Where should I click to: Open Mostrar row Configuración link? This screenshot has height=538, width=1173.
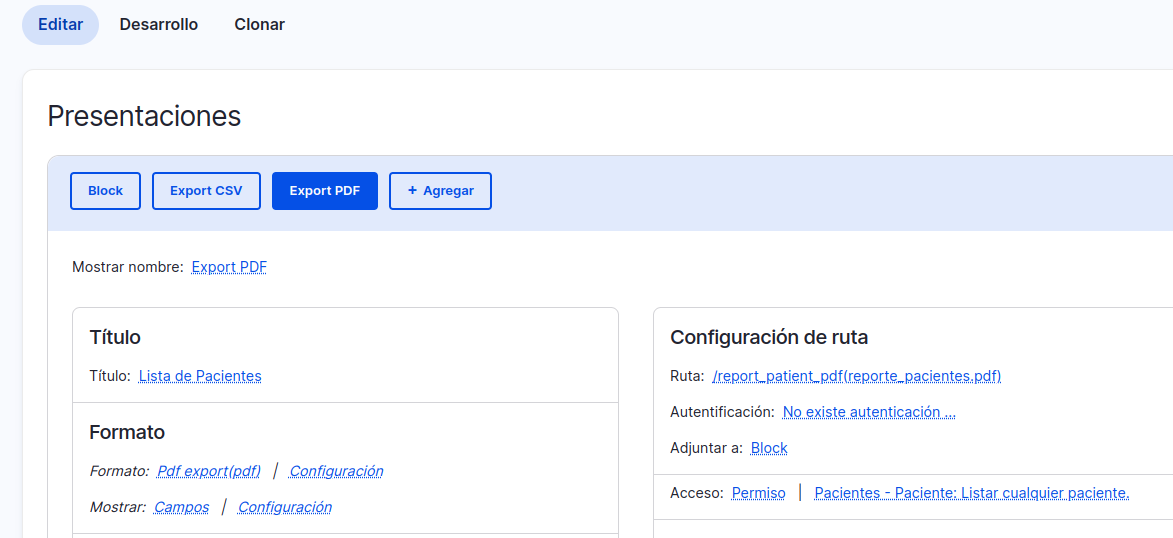(285, 507)
